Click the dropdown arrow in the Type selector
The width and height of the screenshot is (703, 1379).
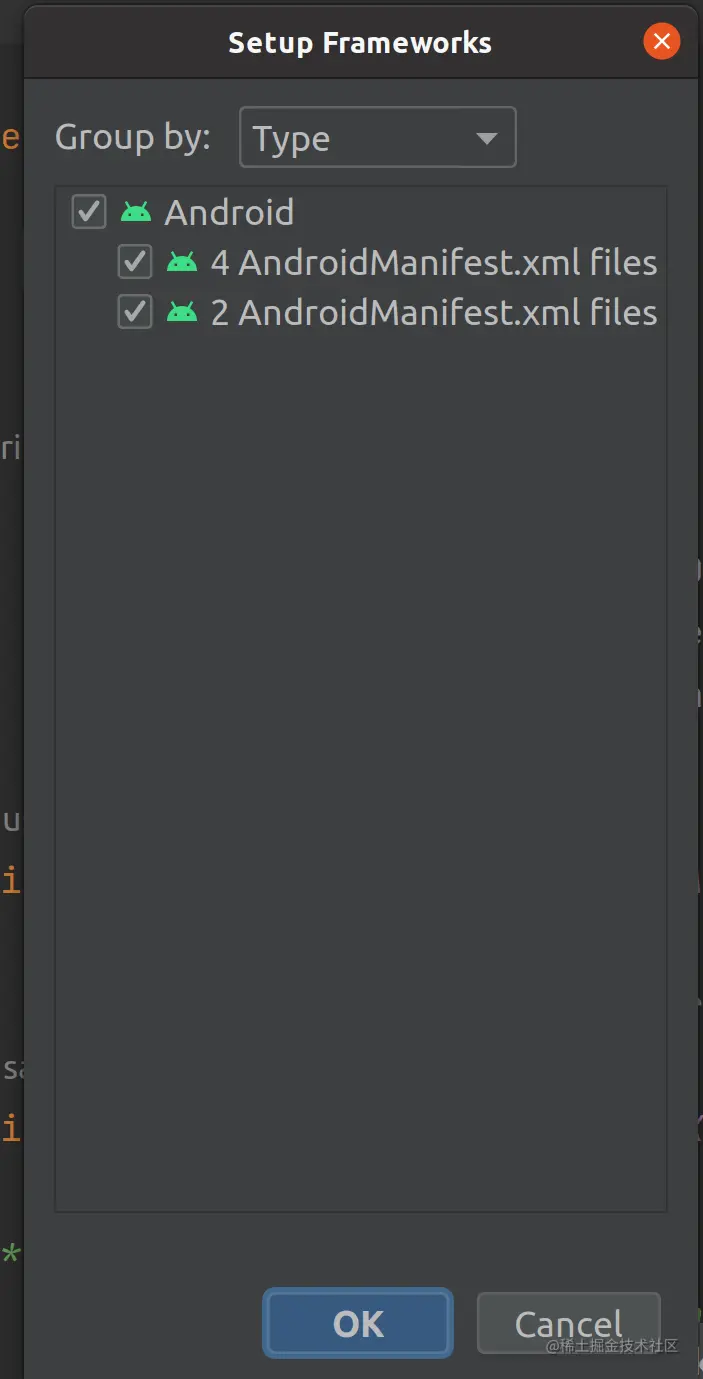coord(487,138)
